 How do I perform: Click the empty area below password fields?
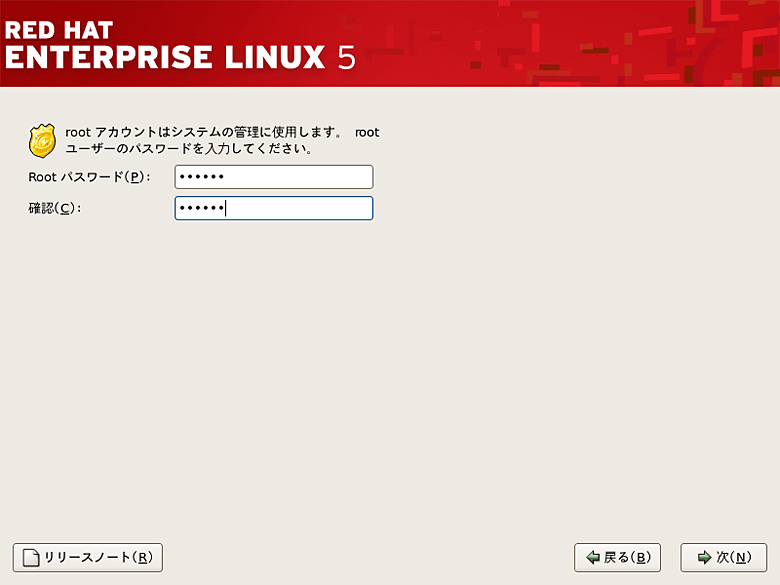pyautogui.click(x=390, y=380)
